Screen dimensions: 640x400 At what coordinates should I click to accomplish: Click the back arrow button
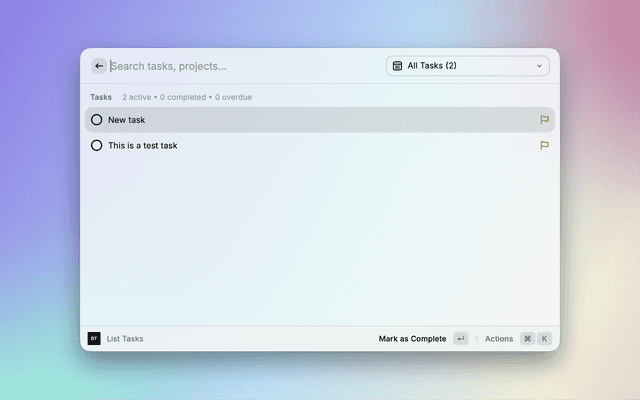pos(99,66)
